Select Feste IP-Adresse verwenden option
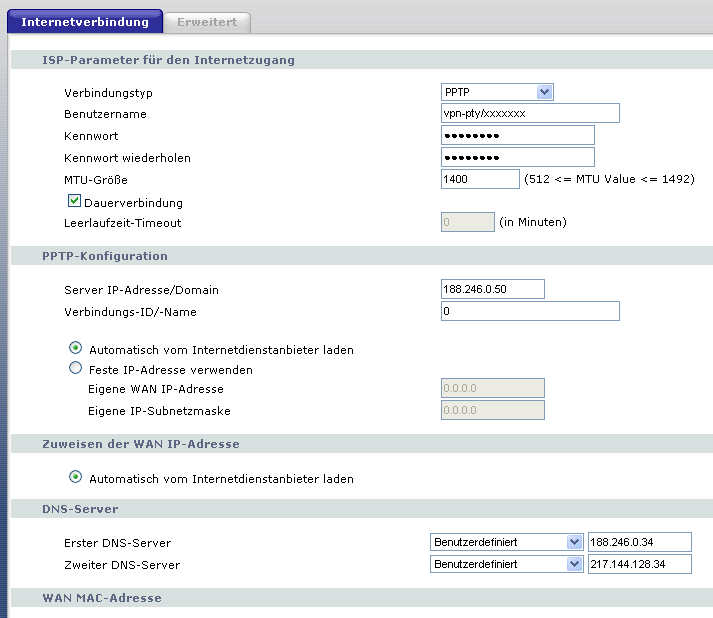713x618 pixels. [x=75, y=368]
